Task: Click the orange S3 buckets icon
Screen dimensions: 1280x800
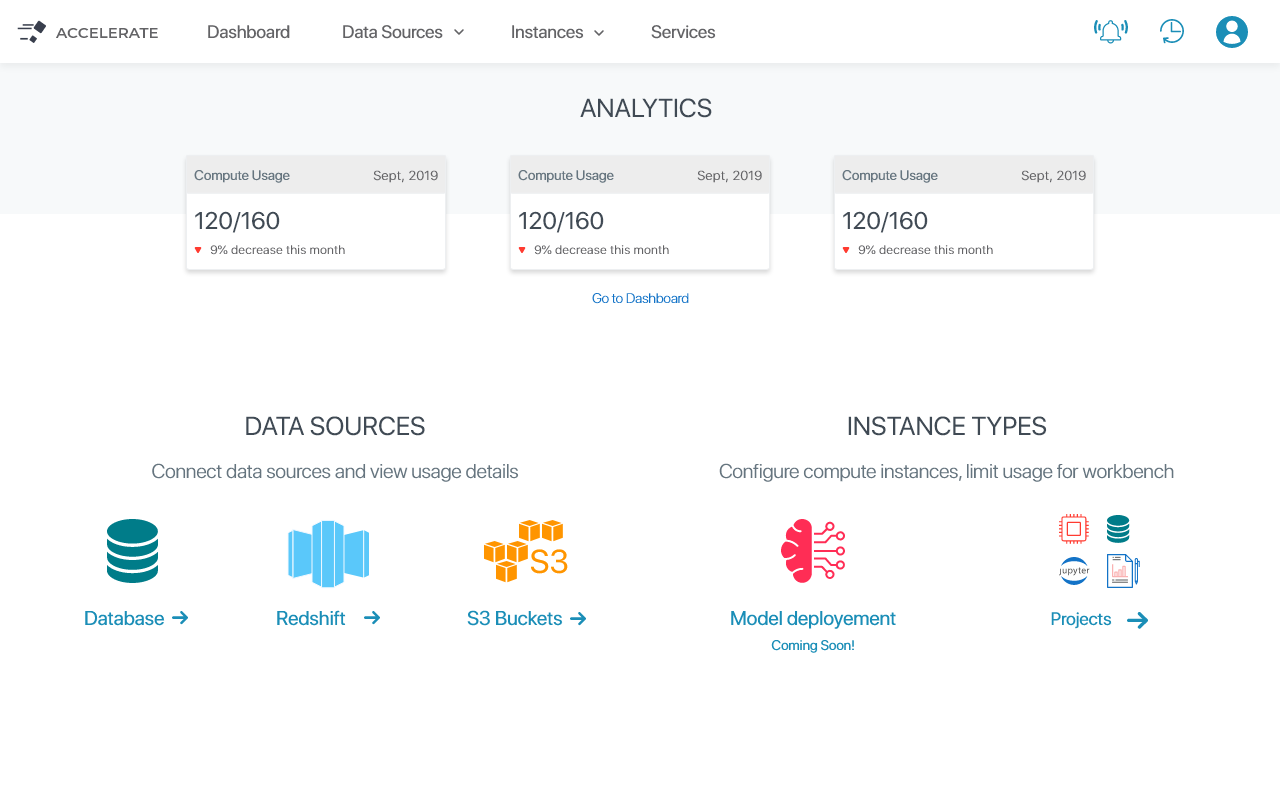Action: coord(526,551)
